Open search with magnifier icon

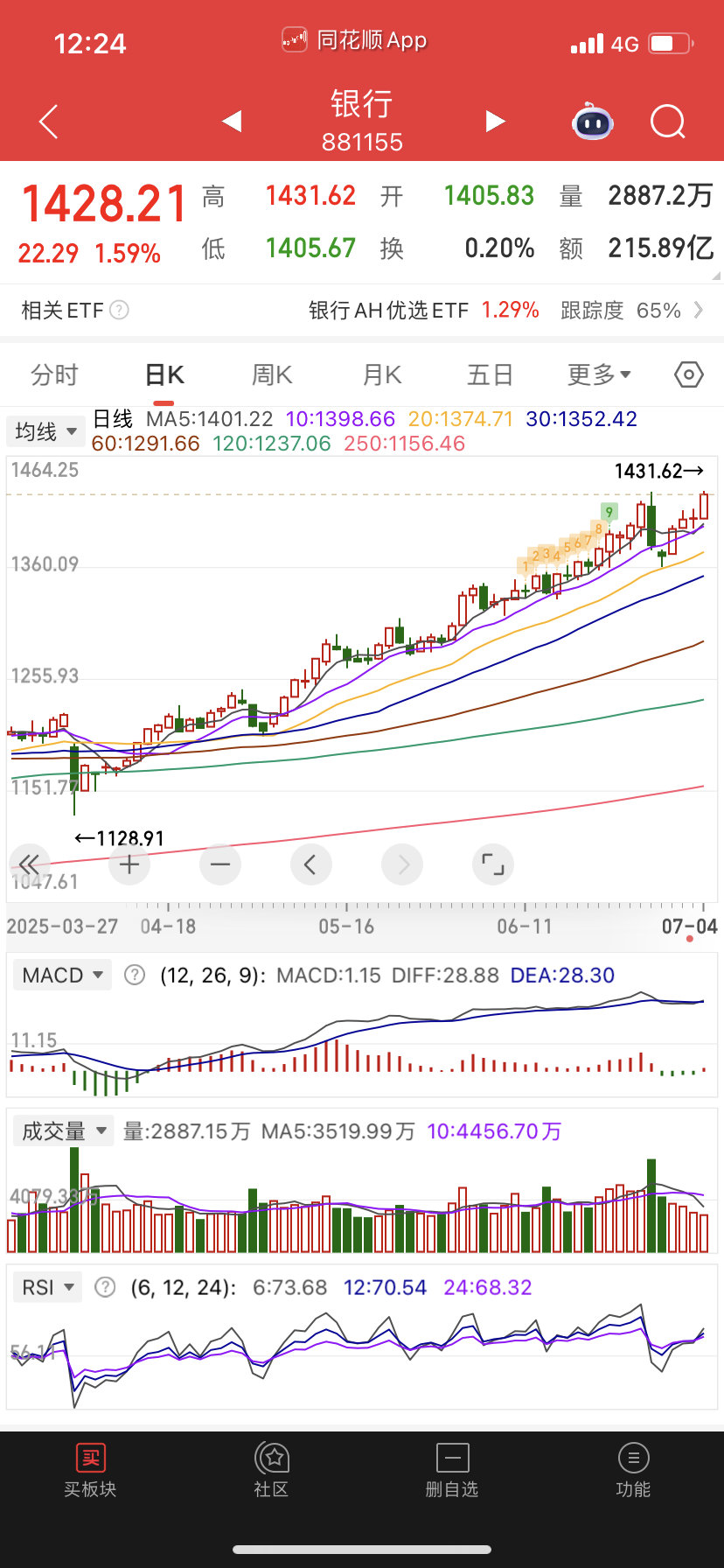668,122
